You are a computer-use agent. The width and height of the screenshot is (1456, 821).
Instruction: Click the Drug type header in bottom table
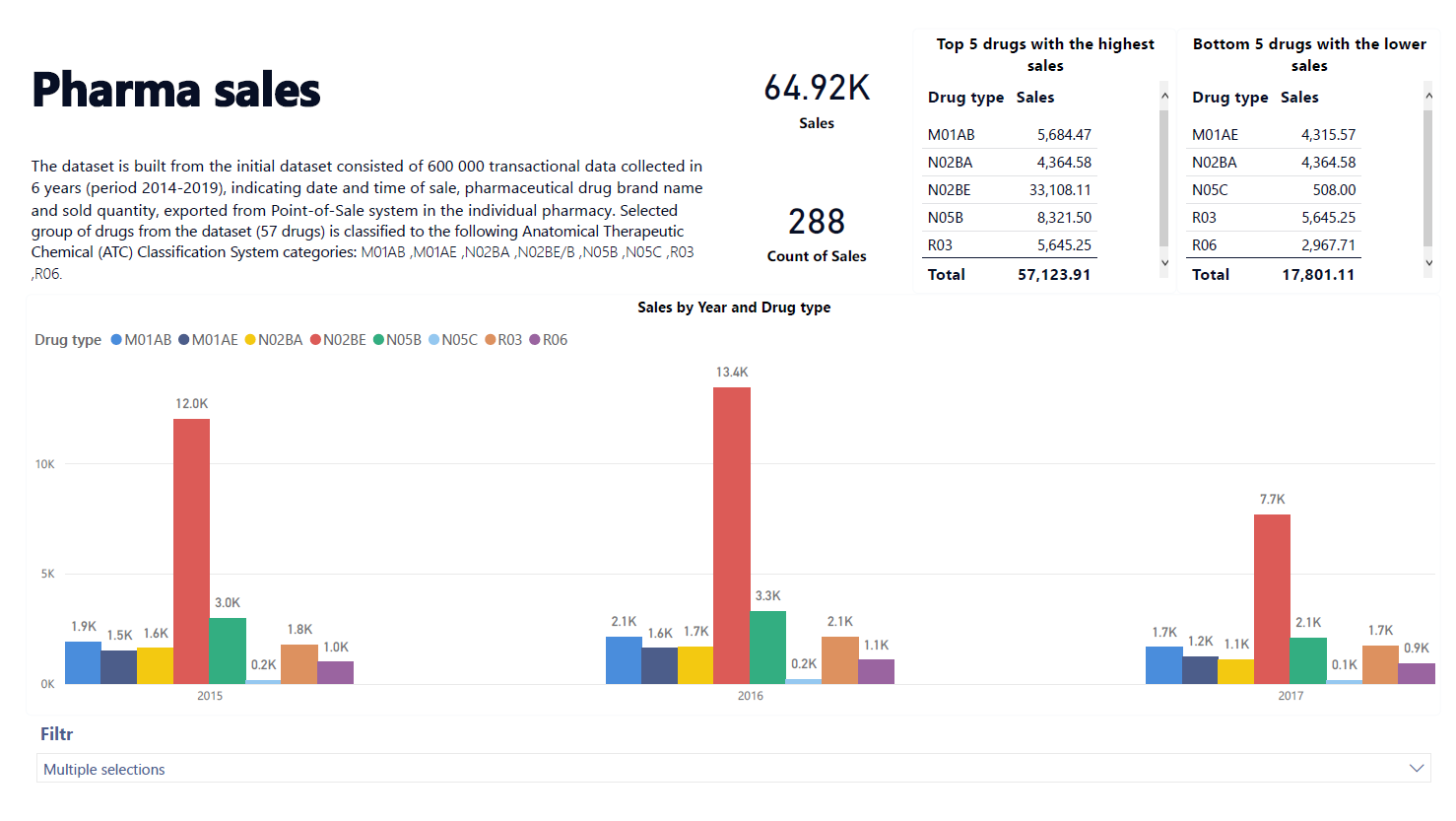(1229, 97)
